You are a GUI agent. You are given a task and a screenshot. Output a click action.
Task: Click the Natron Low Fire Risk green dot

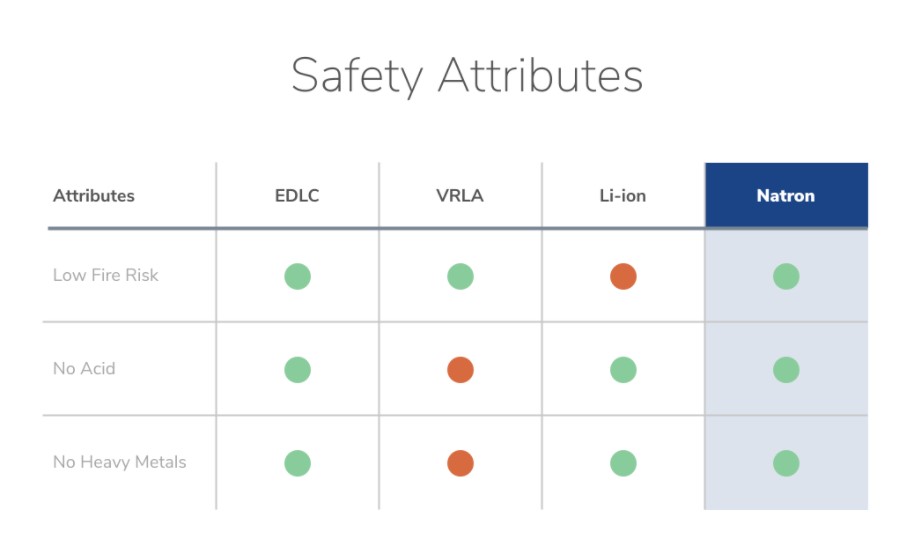[786, 276]
